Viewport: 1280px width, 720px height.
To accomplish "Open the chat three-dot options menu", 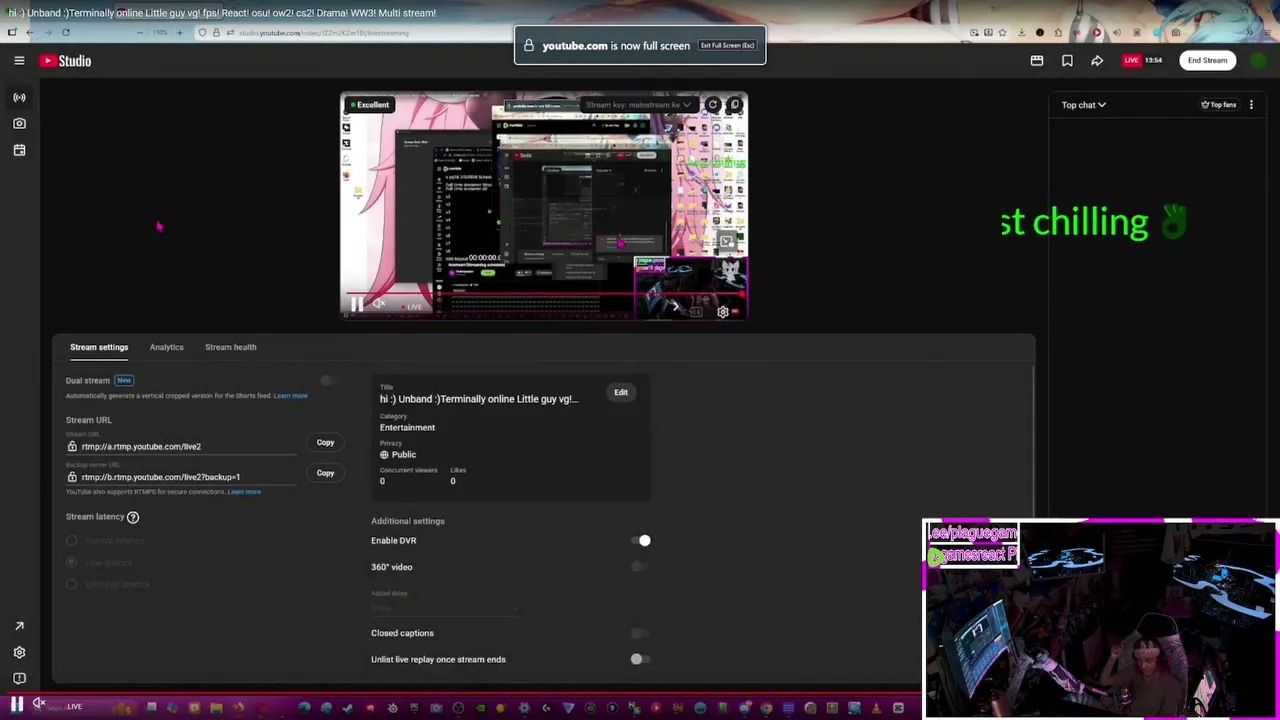I will click(1251, 105).
